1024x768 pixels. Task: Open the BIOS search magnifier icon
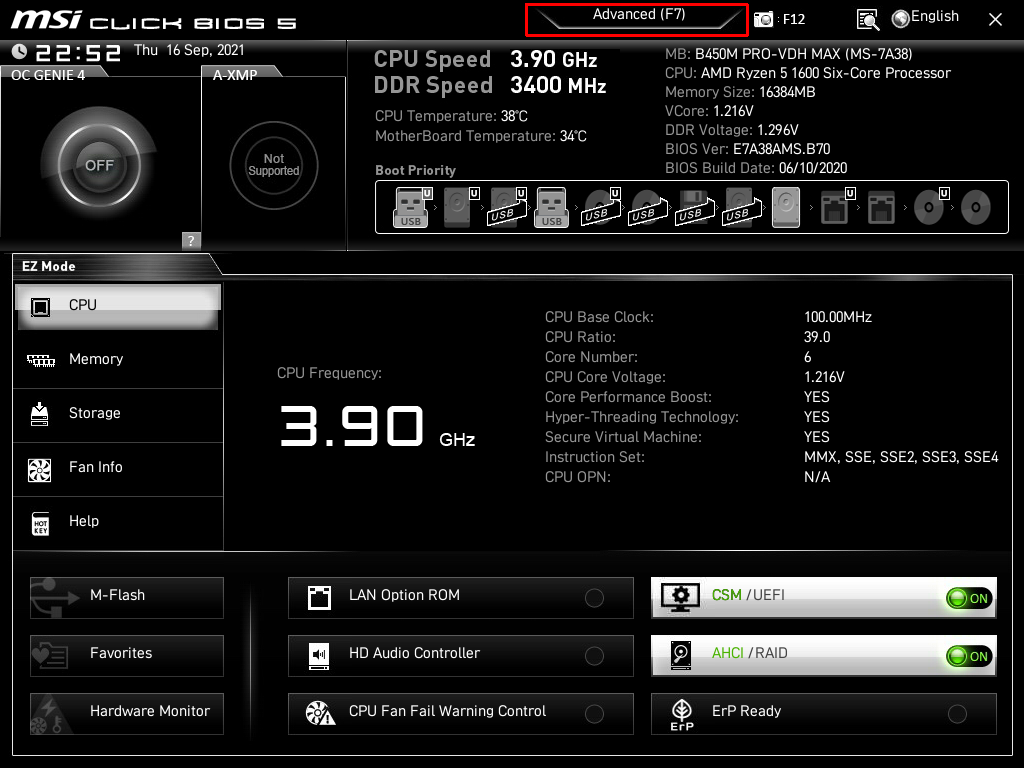(868, 19)
